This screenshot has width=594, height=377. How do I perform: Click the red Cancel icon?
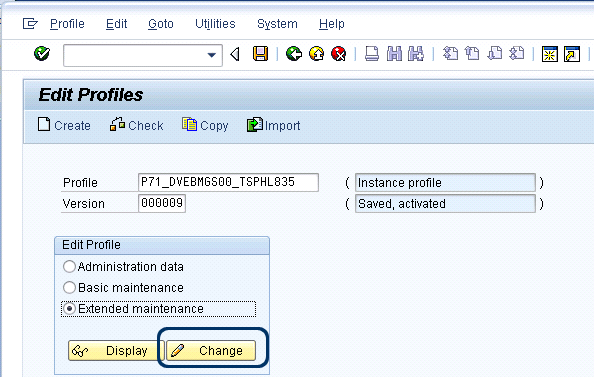[339, 54]
